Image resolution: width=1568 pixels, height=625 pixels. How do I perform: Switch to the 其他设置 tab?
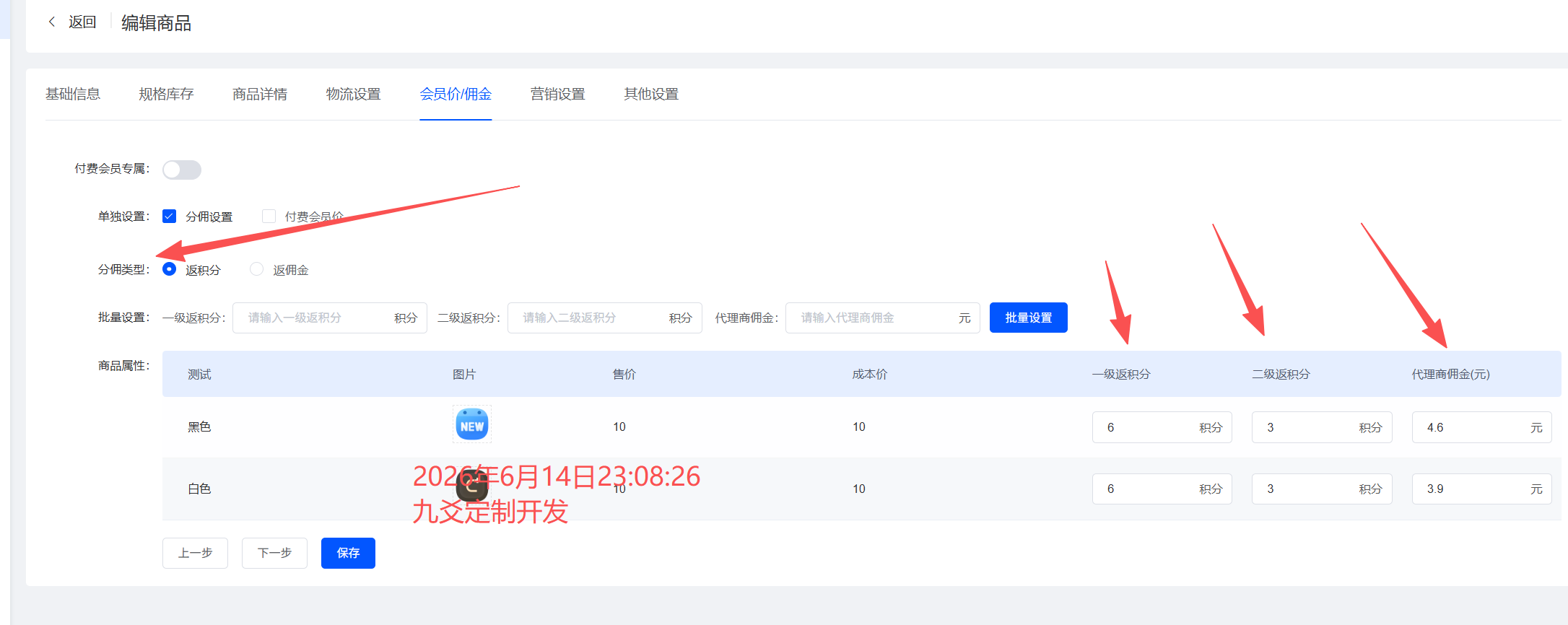click(x=651, y=94)
